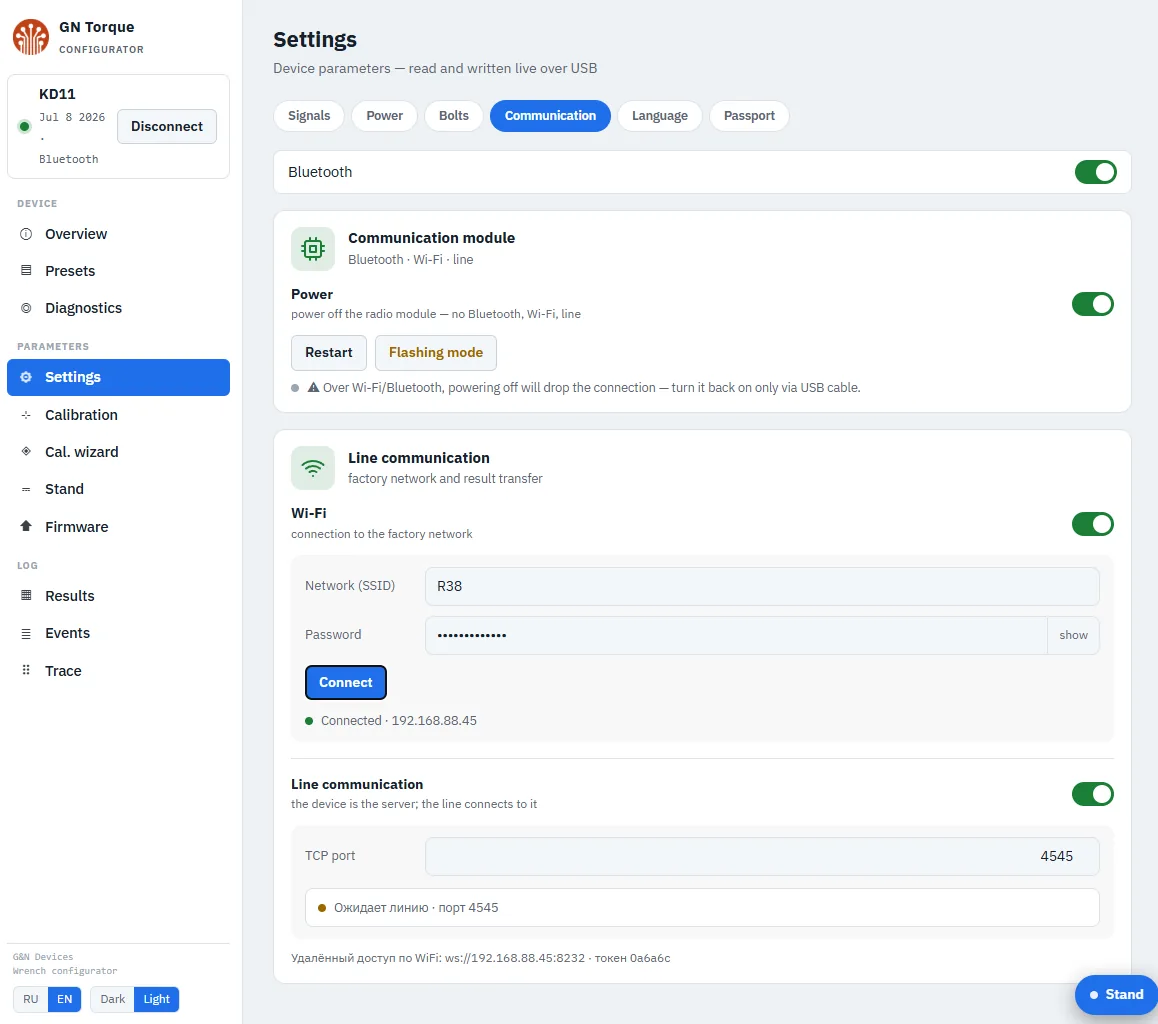Viewport: 1158px width, 1024px height.
Task: Open Stand in the sidebar menu
Action: (118, 489)
